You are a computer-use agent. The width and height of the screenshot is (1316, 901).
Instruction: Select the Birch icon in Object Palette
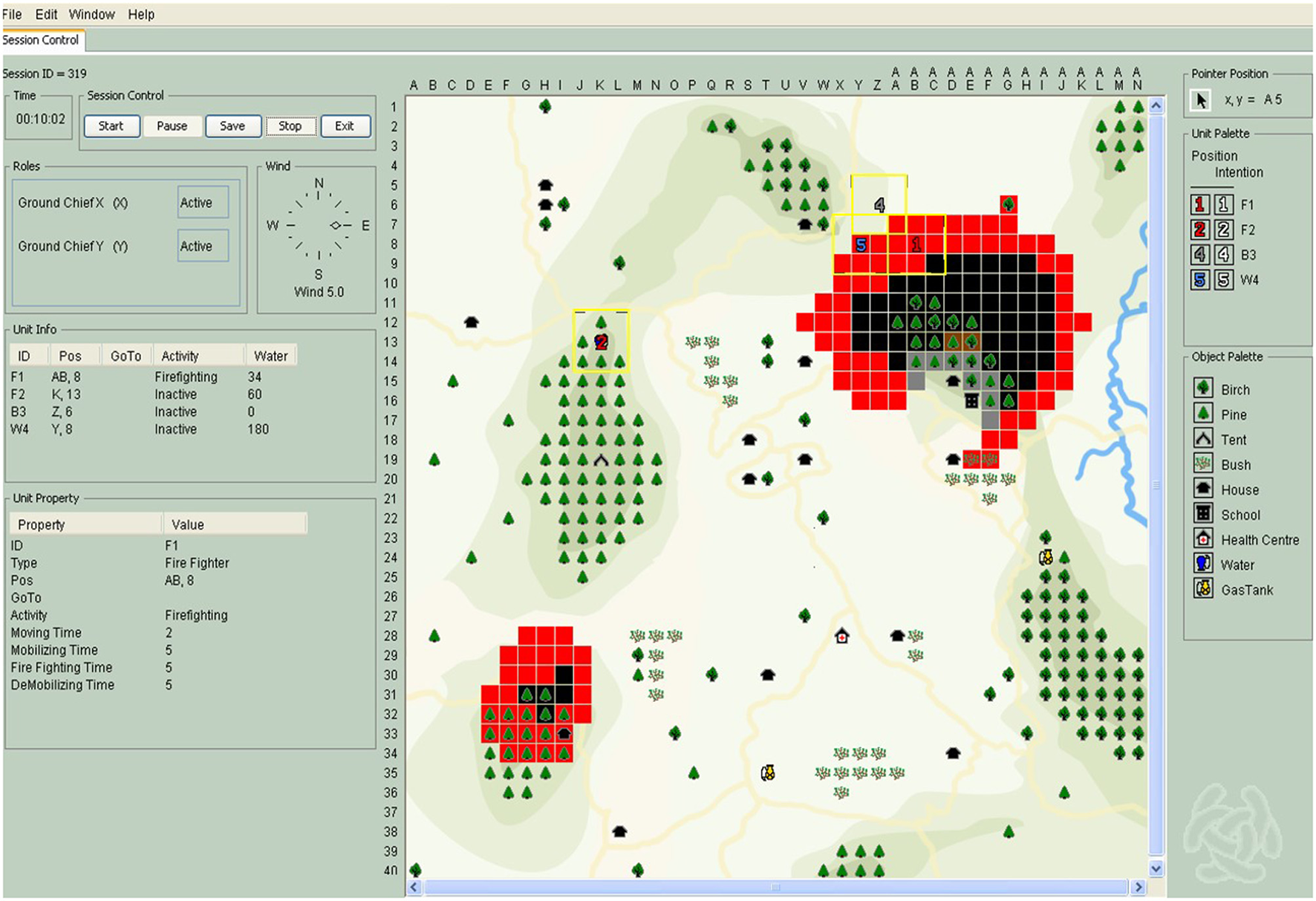(x=1203, y=388)
